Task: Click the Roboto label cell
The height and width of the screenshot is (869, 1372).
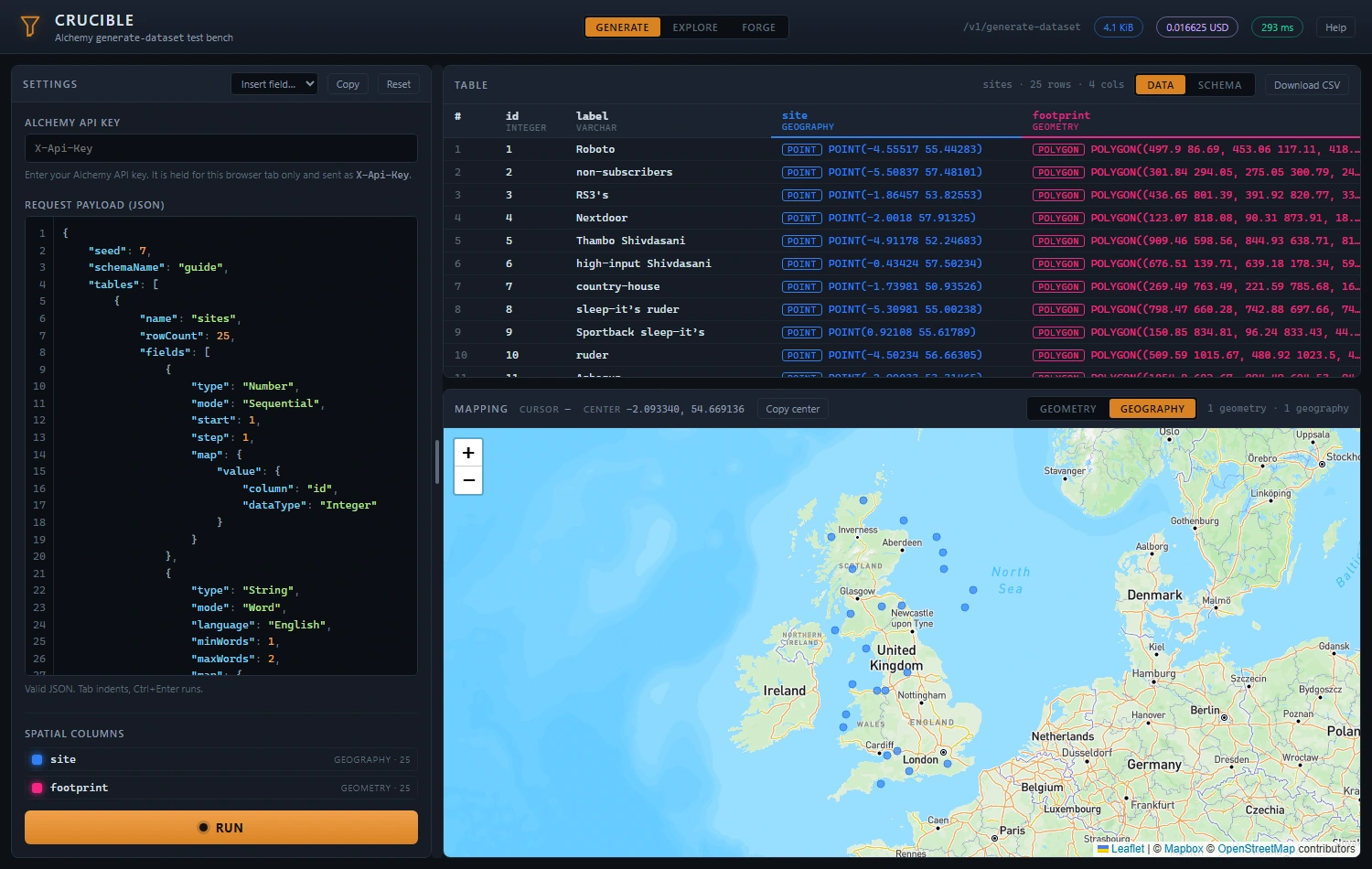Action: (595, 149)
